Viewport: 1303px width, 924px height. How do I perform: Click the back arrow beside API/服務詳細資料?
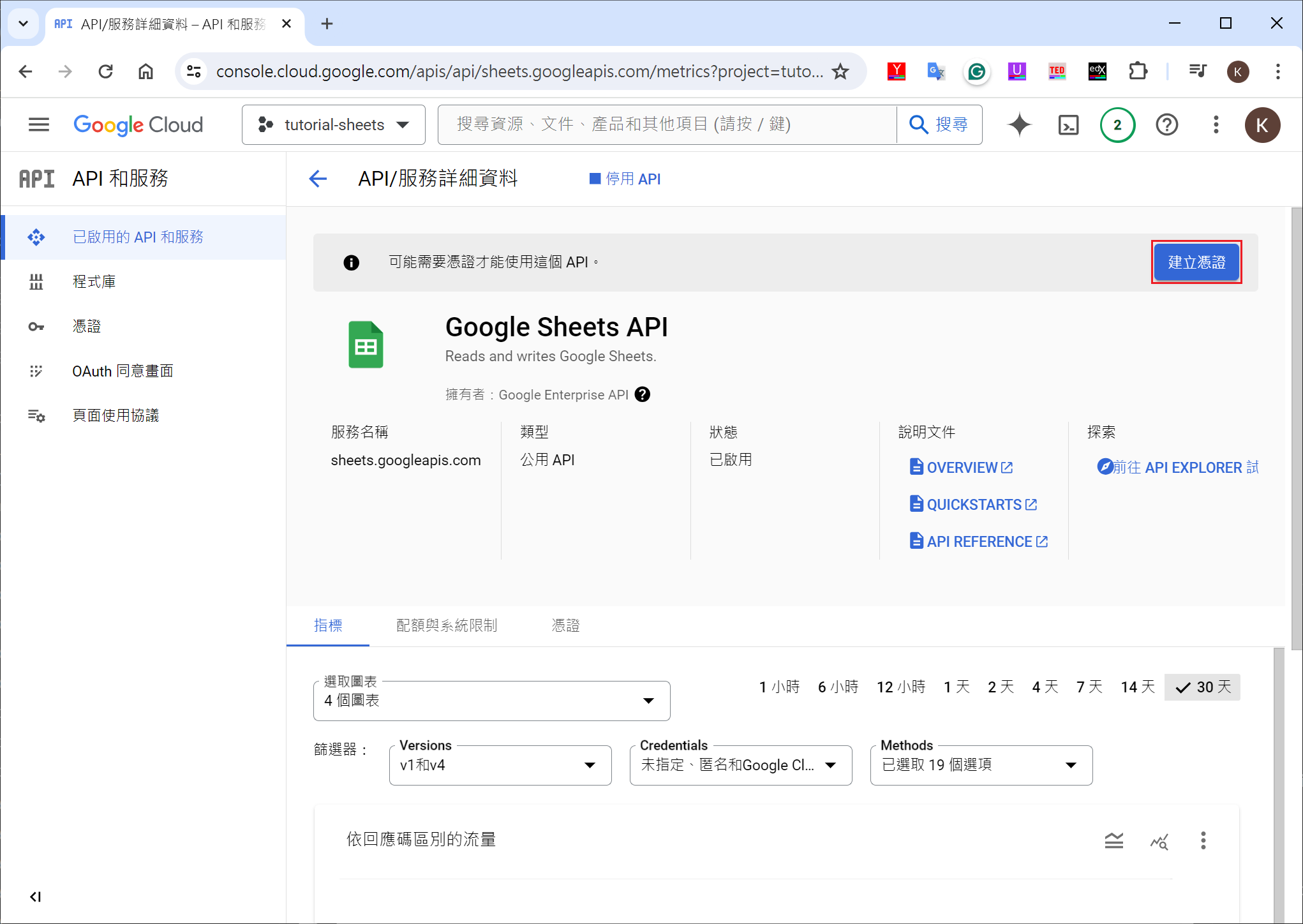[318, 179]
